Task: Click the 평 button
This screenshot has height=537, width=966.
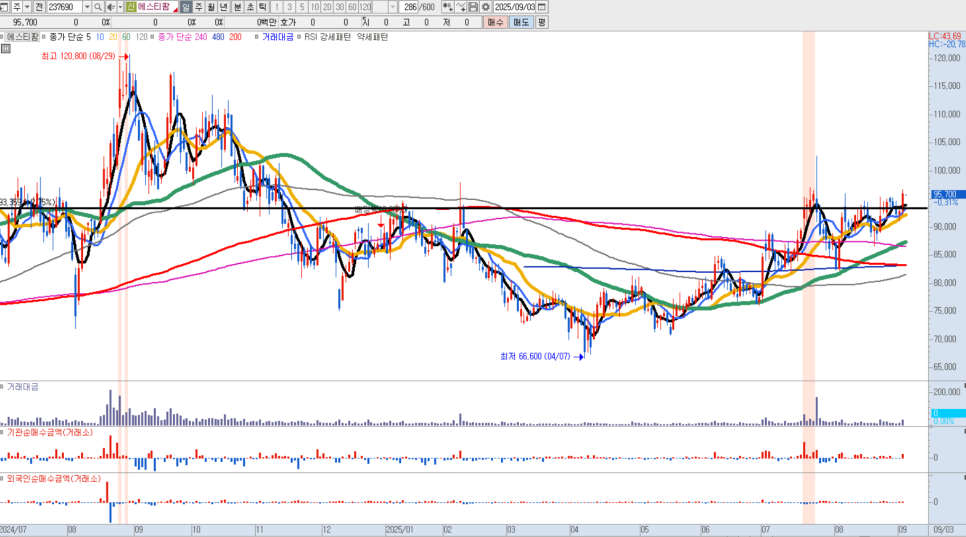Action: click(541, 22)
